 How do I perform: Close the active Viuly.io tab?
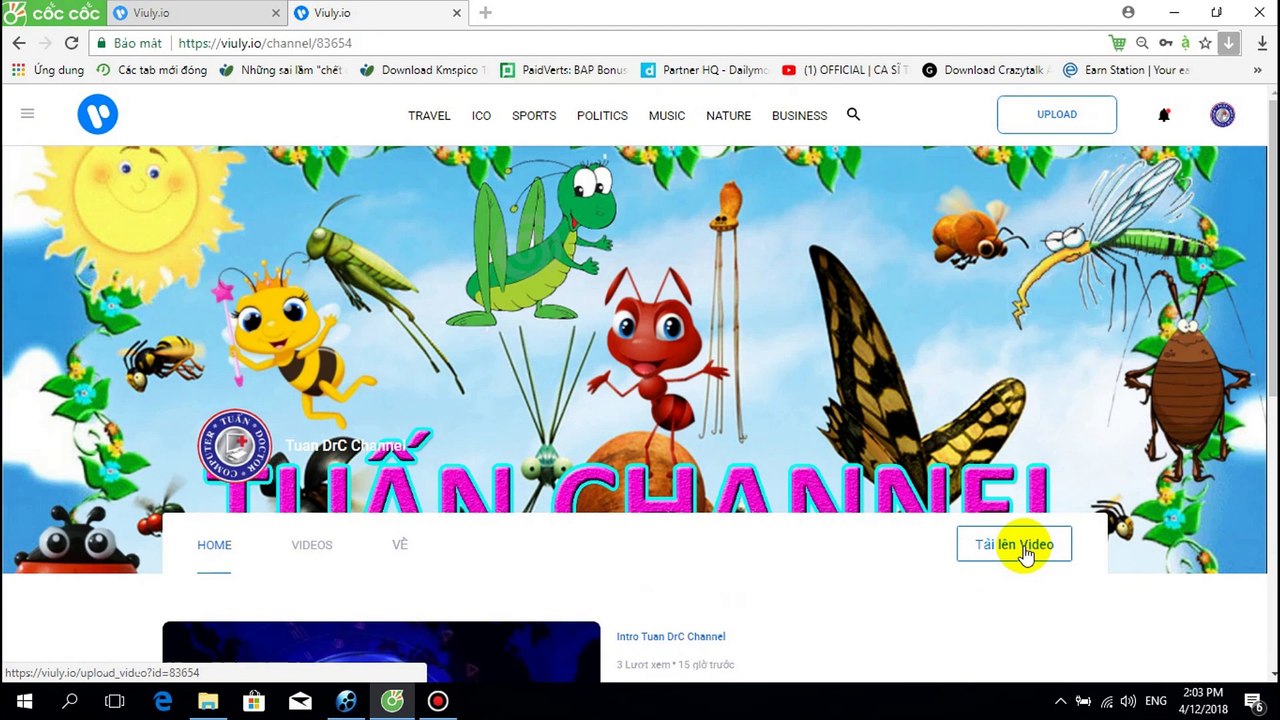point(457,13)
